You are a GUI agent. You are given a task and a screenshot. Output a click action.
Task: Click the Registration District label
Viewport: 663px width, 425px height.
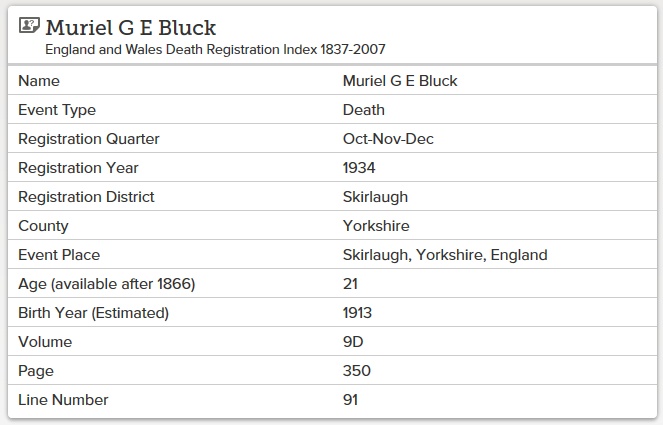coord(86,197)
